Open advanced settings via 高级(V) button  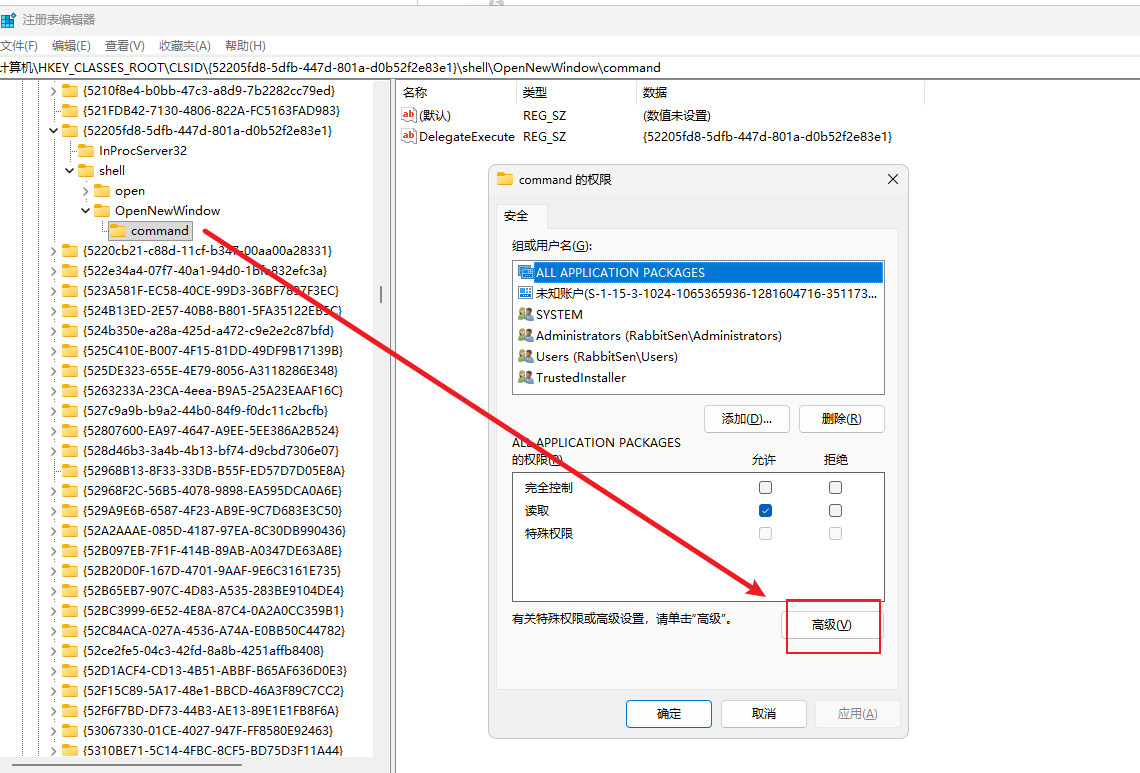tap(831, 625)
